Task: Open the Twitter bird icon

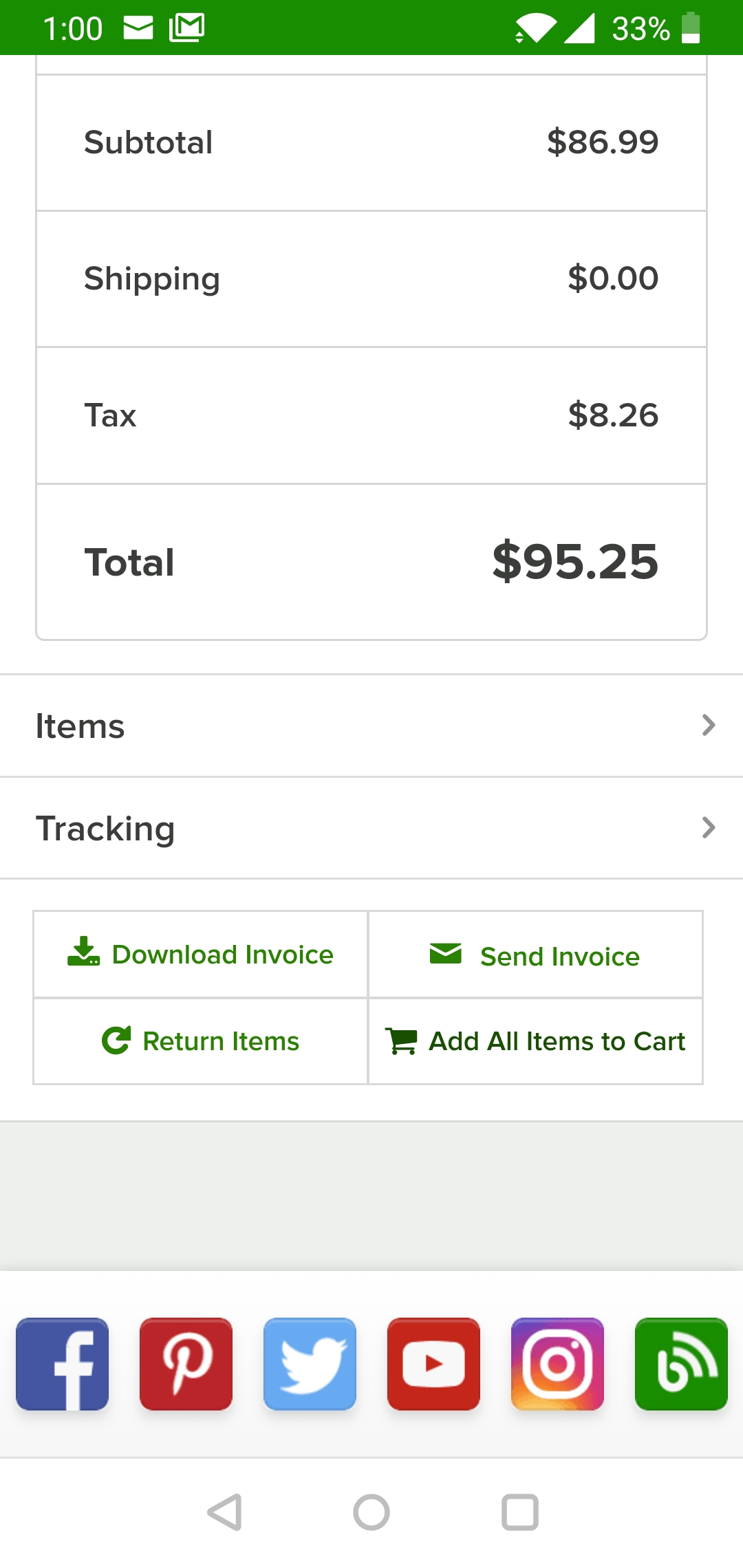Action: point(310,1364)
